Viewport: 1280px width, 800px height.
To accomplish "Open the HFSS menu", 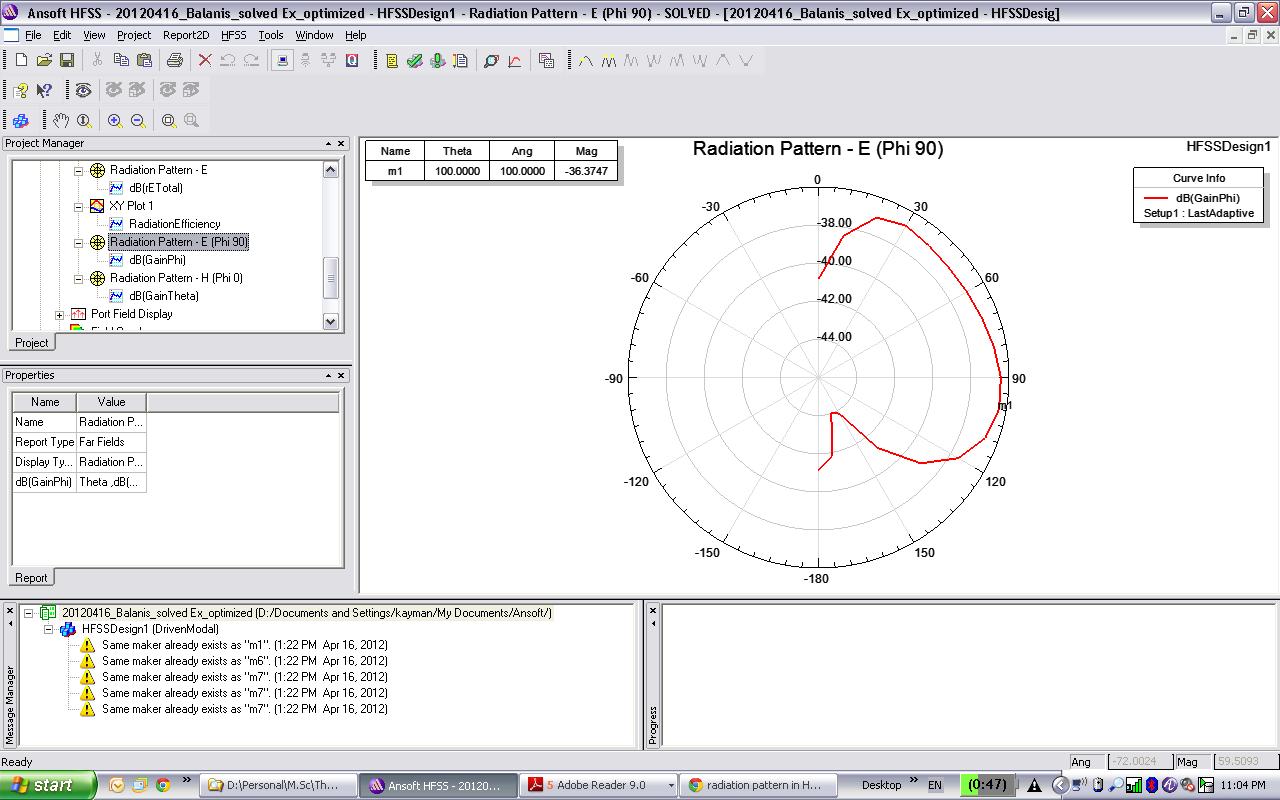I will [233, 35].
